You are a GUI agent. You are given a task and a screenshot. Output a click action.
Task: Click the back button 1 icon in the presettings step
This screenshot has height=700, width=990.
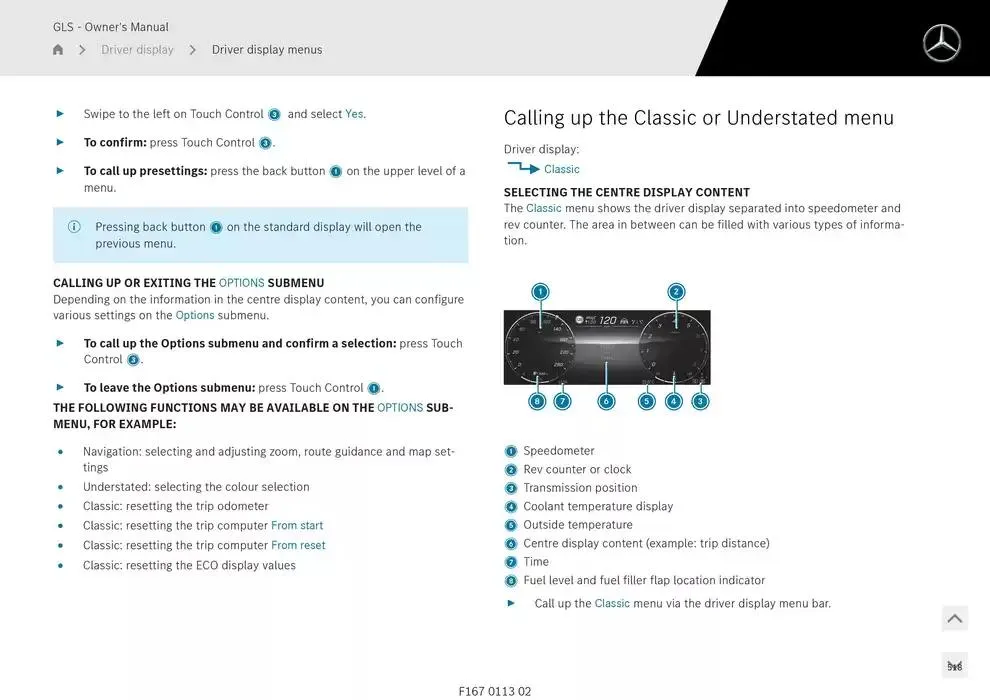point(336,172)
